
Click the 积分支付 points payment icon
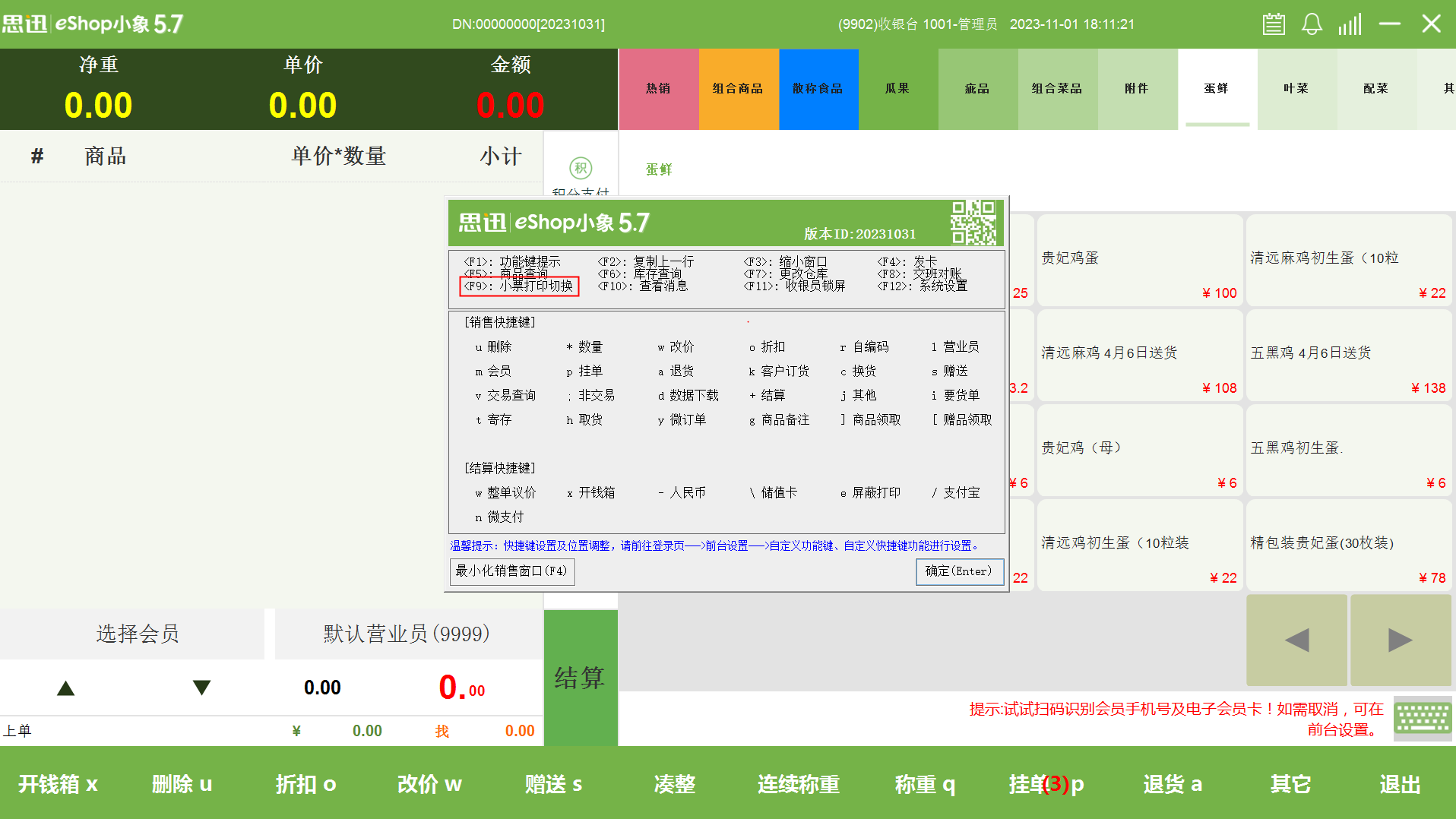pyautogui.click(x=581, y=168)
